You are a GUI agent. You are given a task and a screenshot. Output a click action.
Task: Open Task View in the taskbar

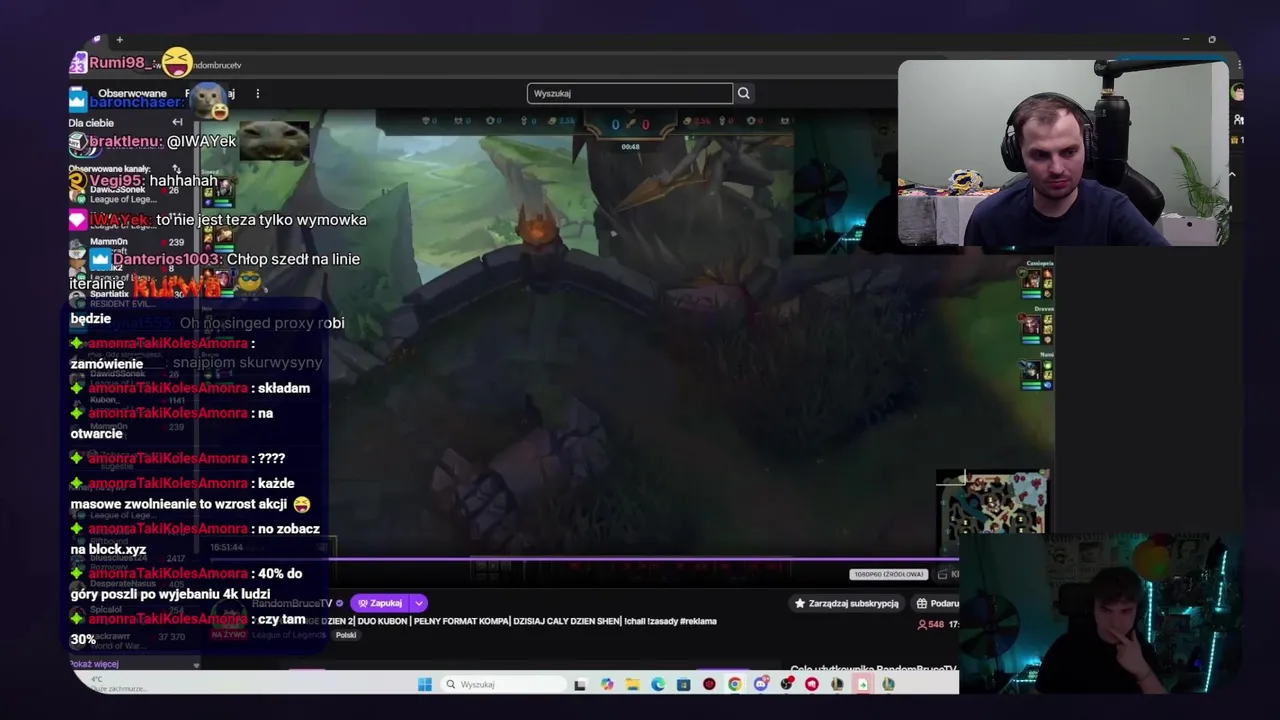580,684
